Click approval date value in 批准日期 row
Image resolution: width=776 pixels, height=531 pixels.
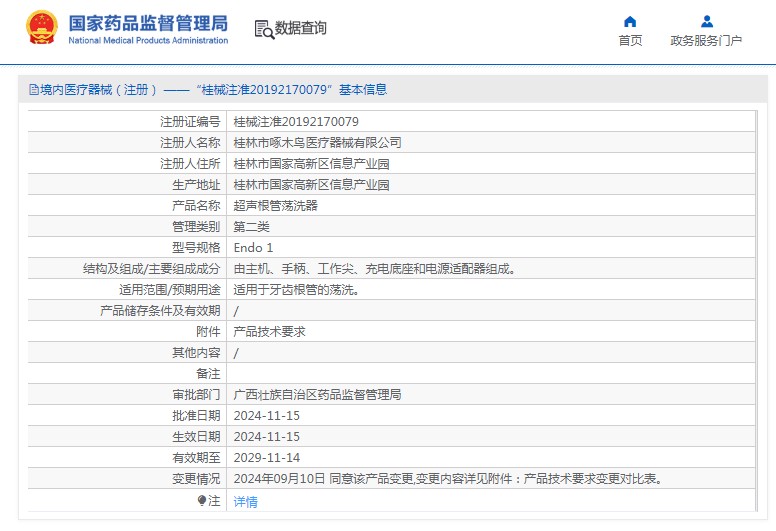(x=267, y=416)
